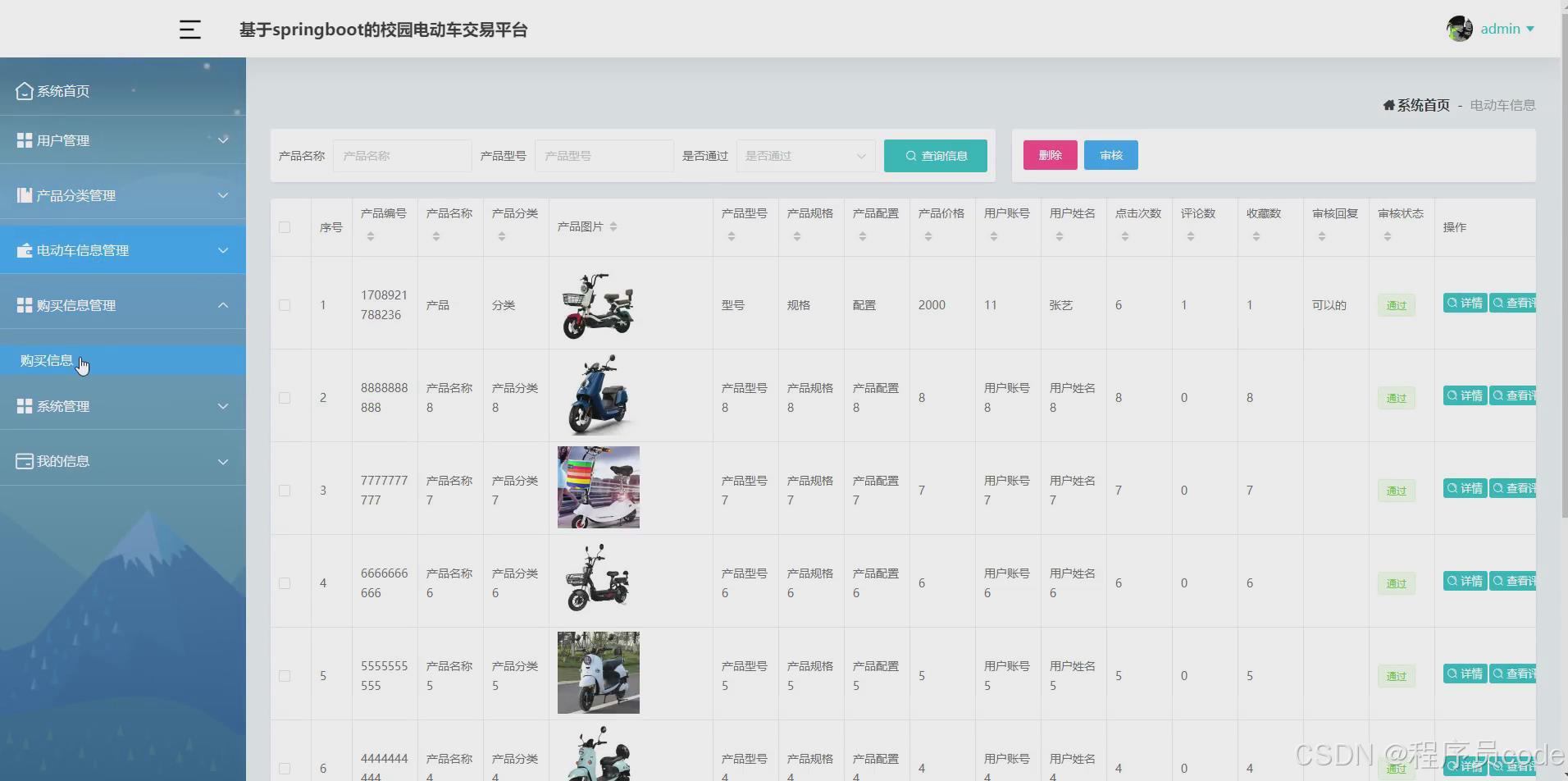Tick the select-all checkbox in table header
The image size is (1568, 781).
[285, 227]
